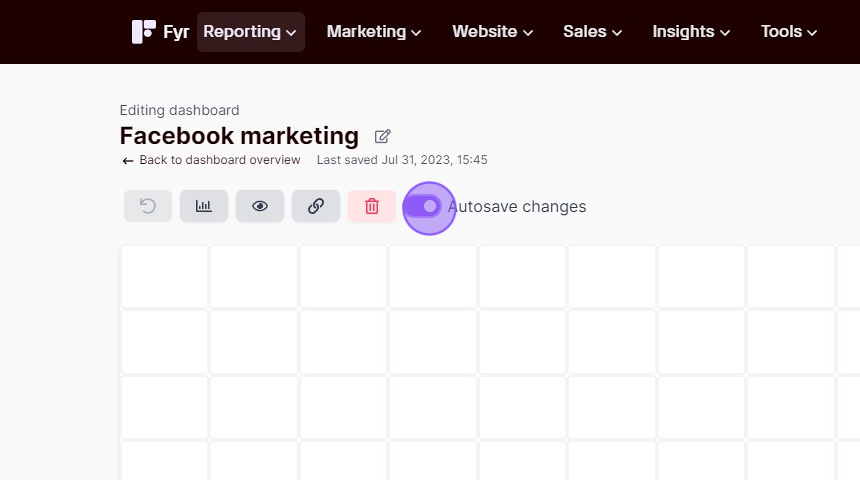Click the Fyr brand name link

click(176, 32)
